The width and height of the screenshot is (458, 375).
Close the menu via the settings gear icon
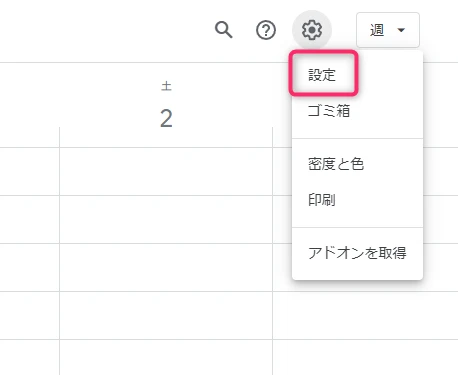(x=312, y=30)
